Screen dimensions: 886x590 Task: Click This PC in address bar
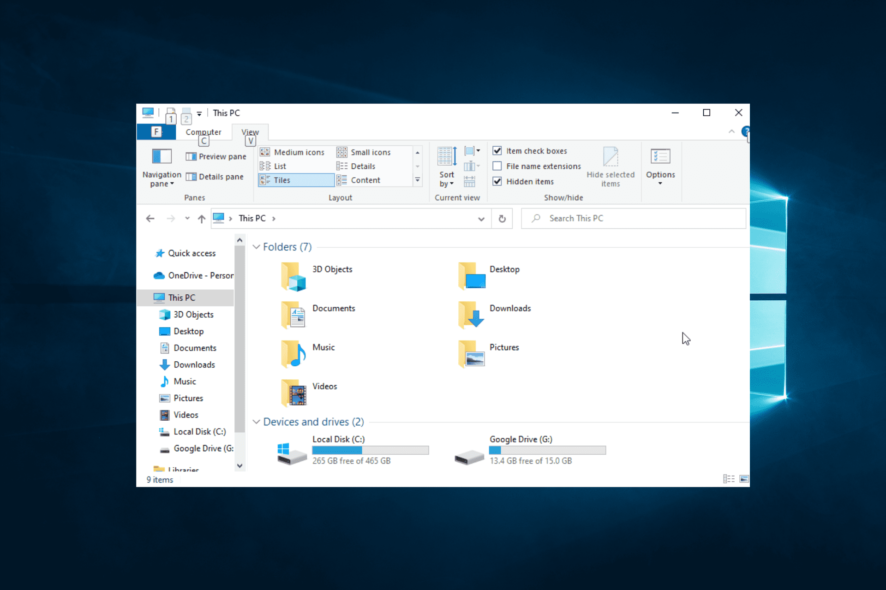tap(252, 219)
